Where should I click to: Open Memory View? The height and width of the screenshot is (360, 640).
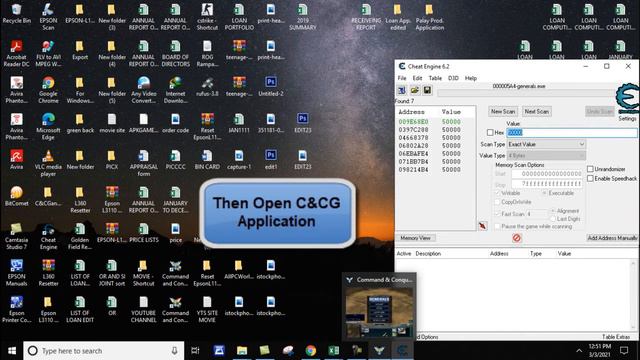(416, 238)
